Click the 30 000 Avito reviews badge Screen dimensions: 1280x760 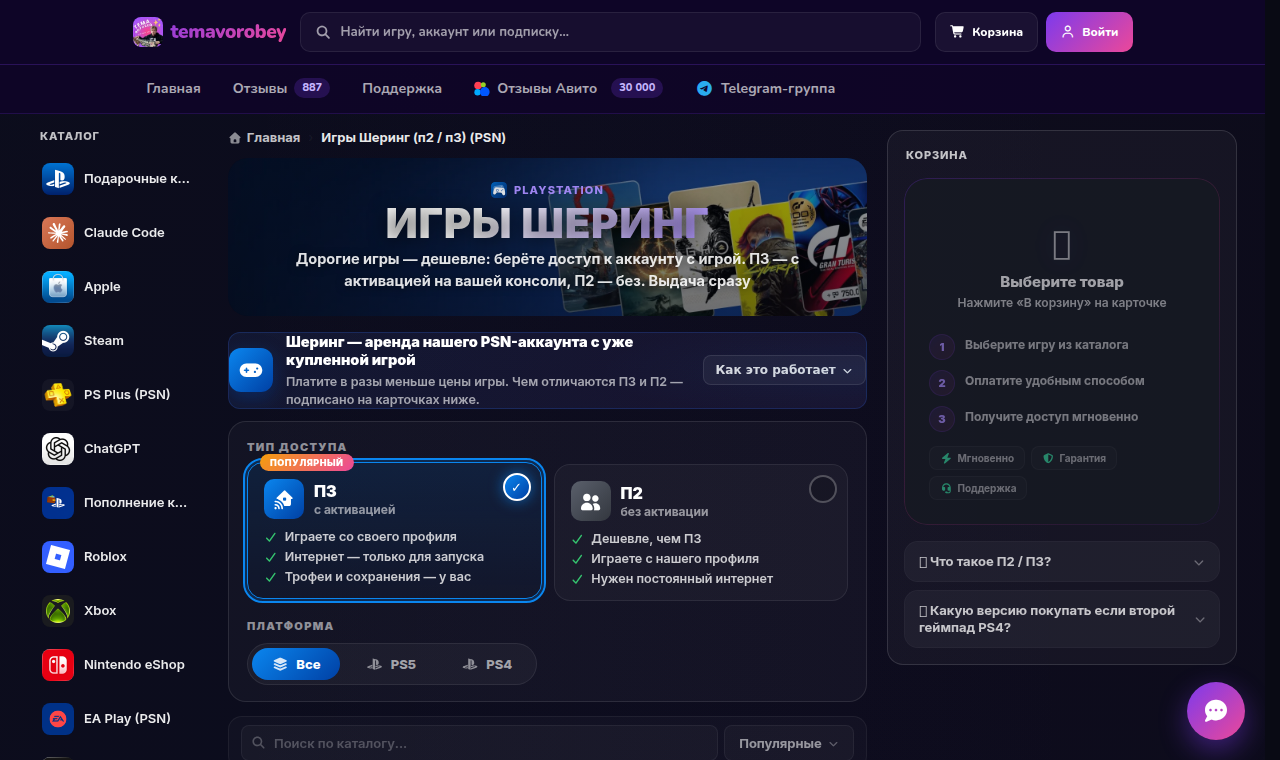pos(637,88)
